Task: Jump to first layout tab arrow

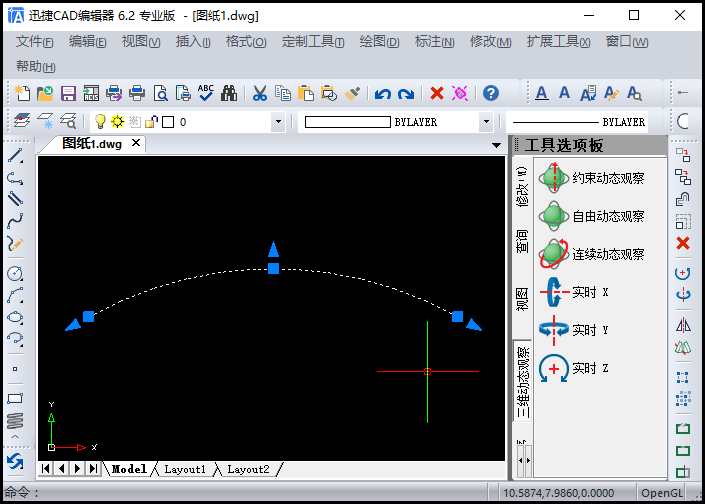Action: pyautogui.click(x=45, y=468)
